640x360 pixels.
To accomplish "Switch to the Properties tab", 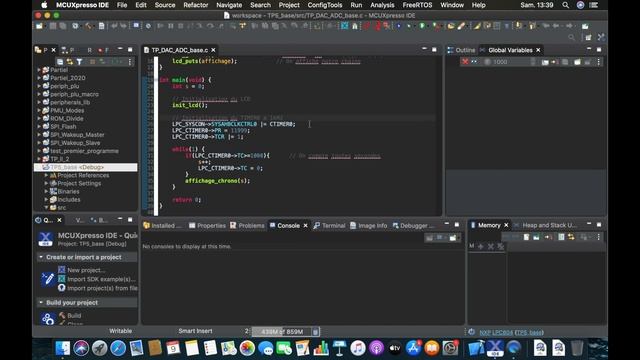I will pyautogui.click(x=207, y=225).
